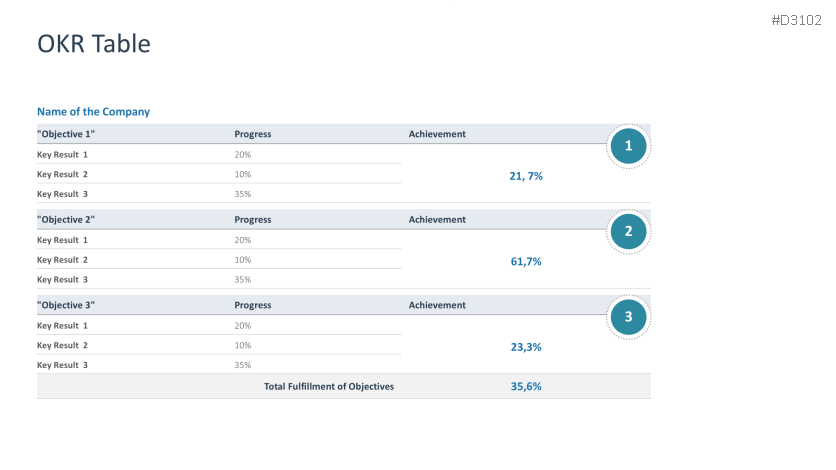Click the number 2 circle badge
The width and height of the screenshot is (836, 470).
[628, 232]
